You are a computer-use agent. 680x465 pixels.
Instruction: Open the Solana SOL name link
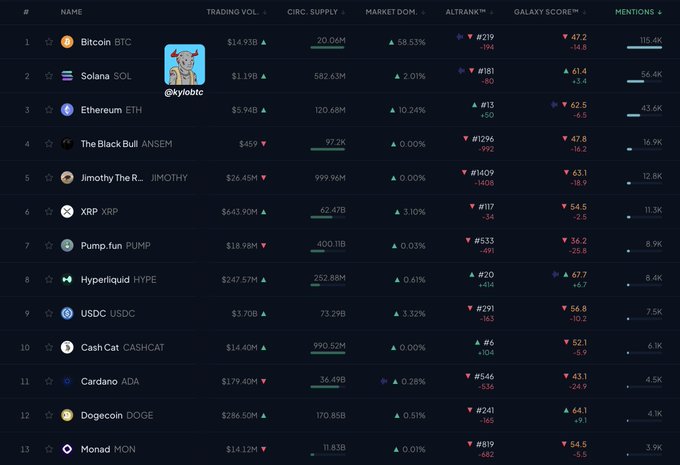click(x=106, y=76)
